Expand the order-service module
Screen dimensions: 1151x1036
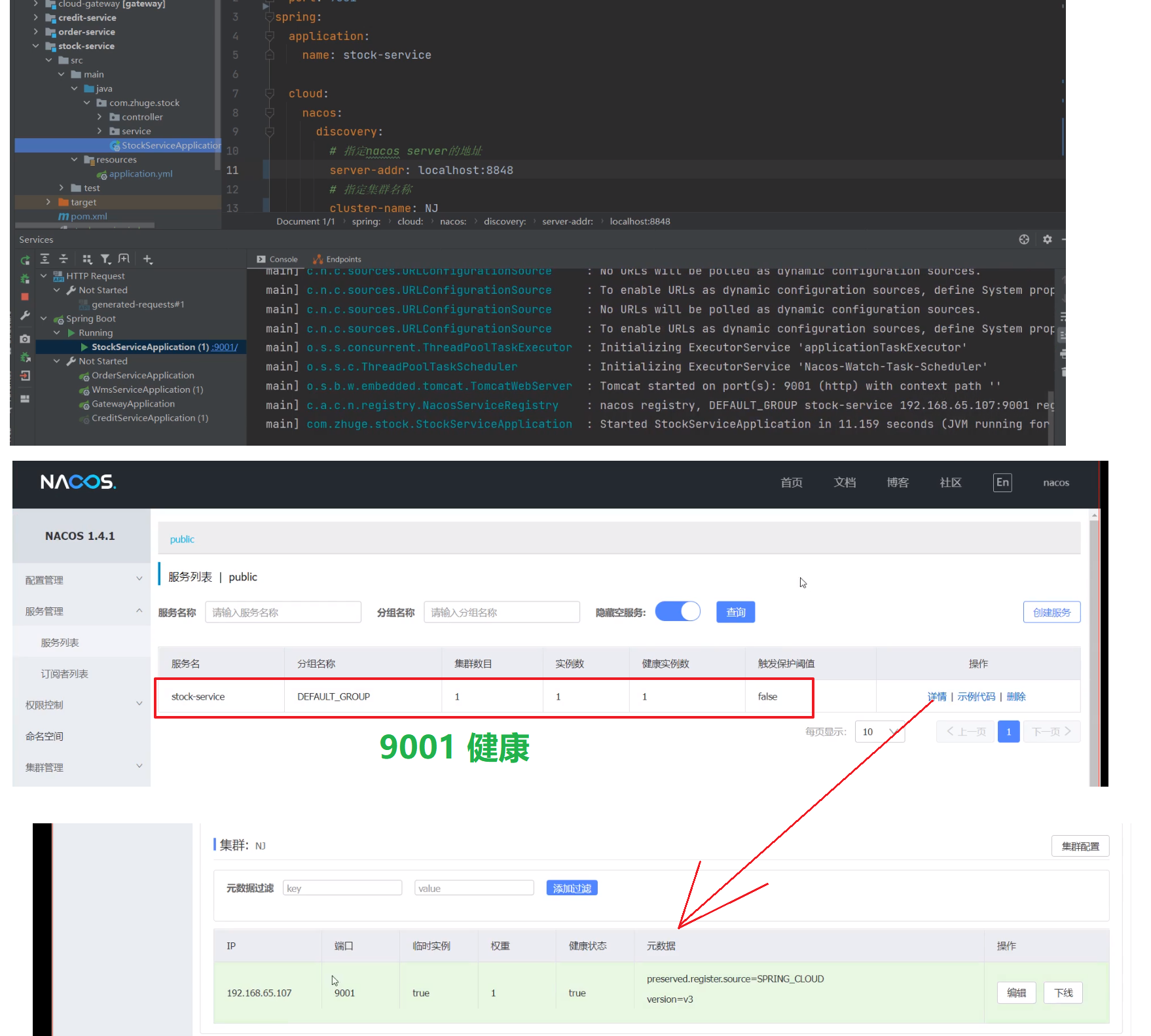pyautogui.click(x=35, y=31)
